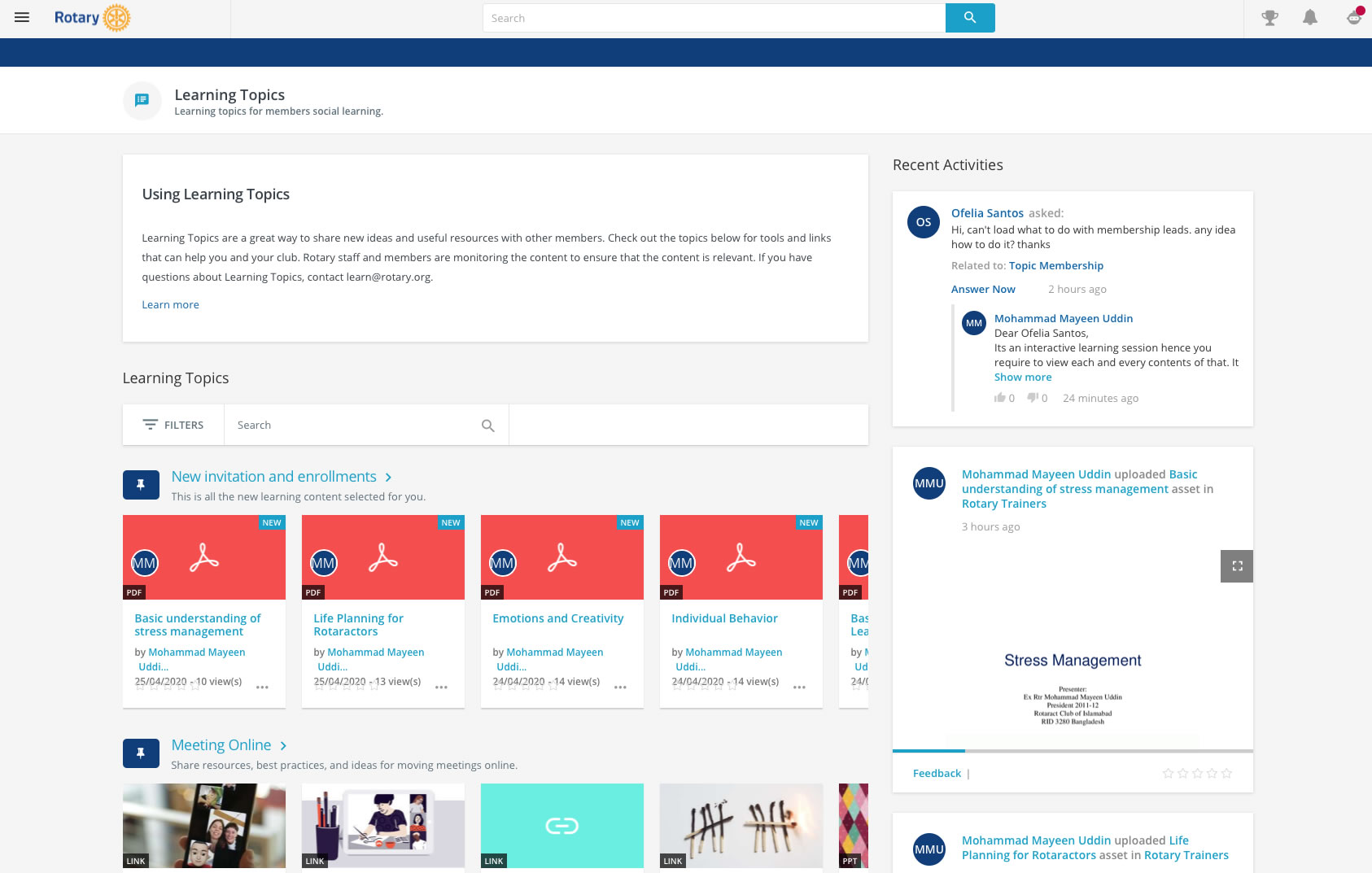The image size is (1372, 873).
Task: Select the FILTERS icon
Action: point(151,424)
